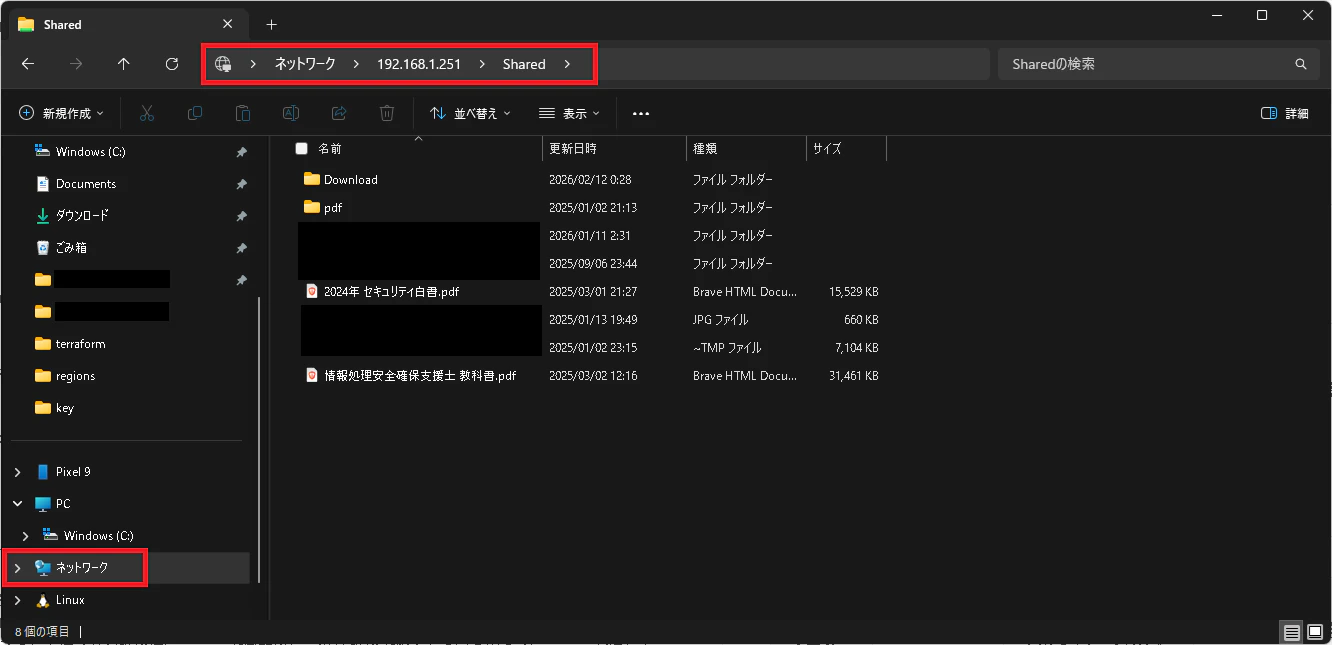Click the Download folder icon
This screenshot has height=645, width=1332.
311,180
